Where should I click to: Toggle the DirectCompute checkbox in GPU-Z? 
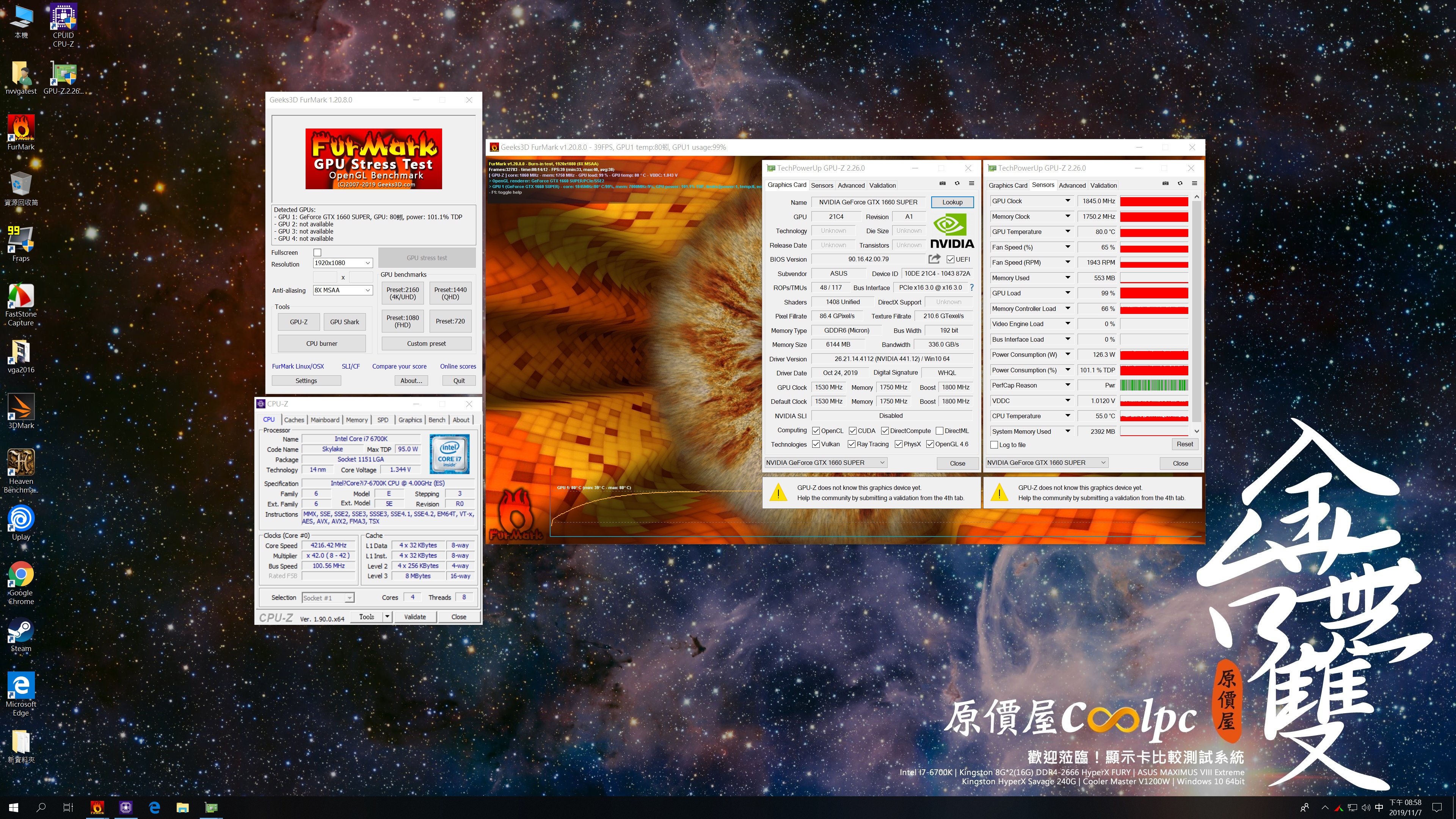[x=885, y=431]
